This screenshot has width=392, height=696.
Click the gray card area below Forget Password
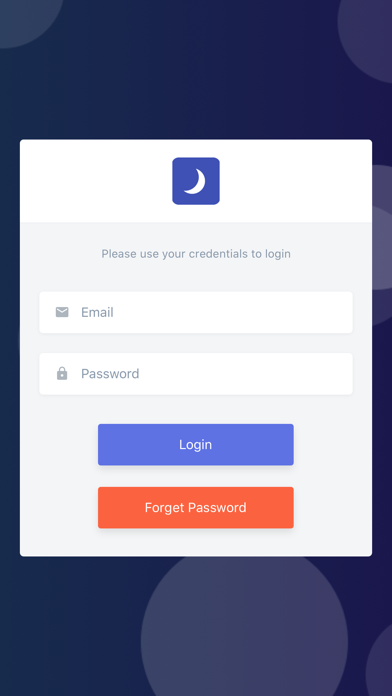click(196, 542)
